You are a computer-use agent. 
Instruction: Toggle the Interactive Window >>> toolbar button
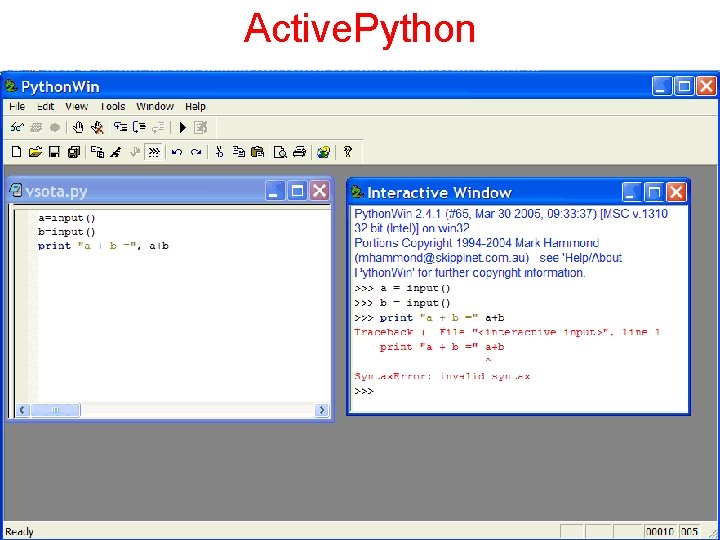pos(154,152)
